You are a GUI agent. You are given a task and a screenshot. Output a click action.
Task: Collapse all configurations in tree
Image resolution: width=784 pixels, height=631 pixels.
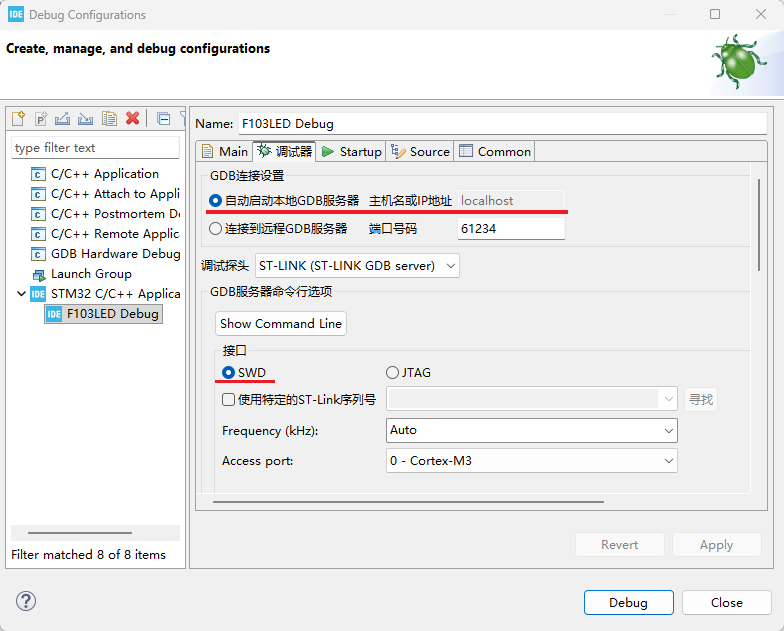[x=164, y=118]
